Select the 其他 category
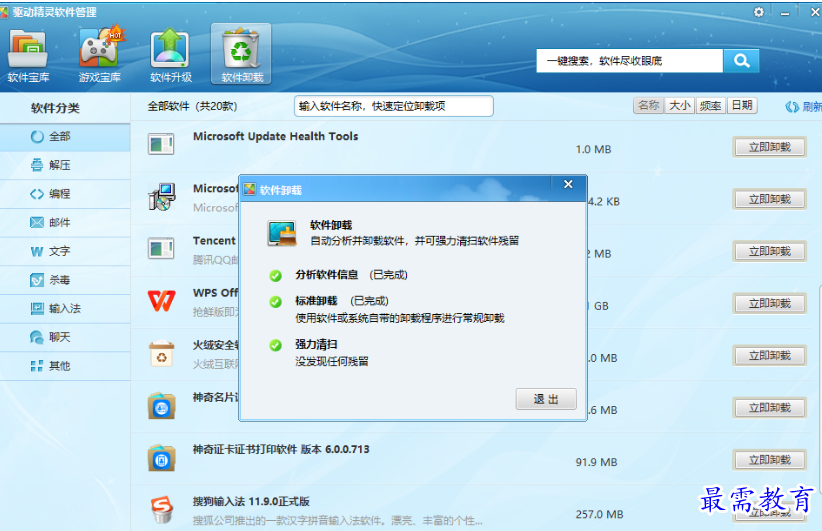The image size is (822, 531). (x=65, y=366)
